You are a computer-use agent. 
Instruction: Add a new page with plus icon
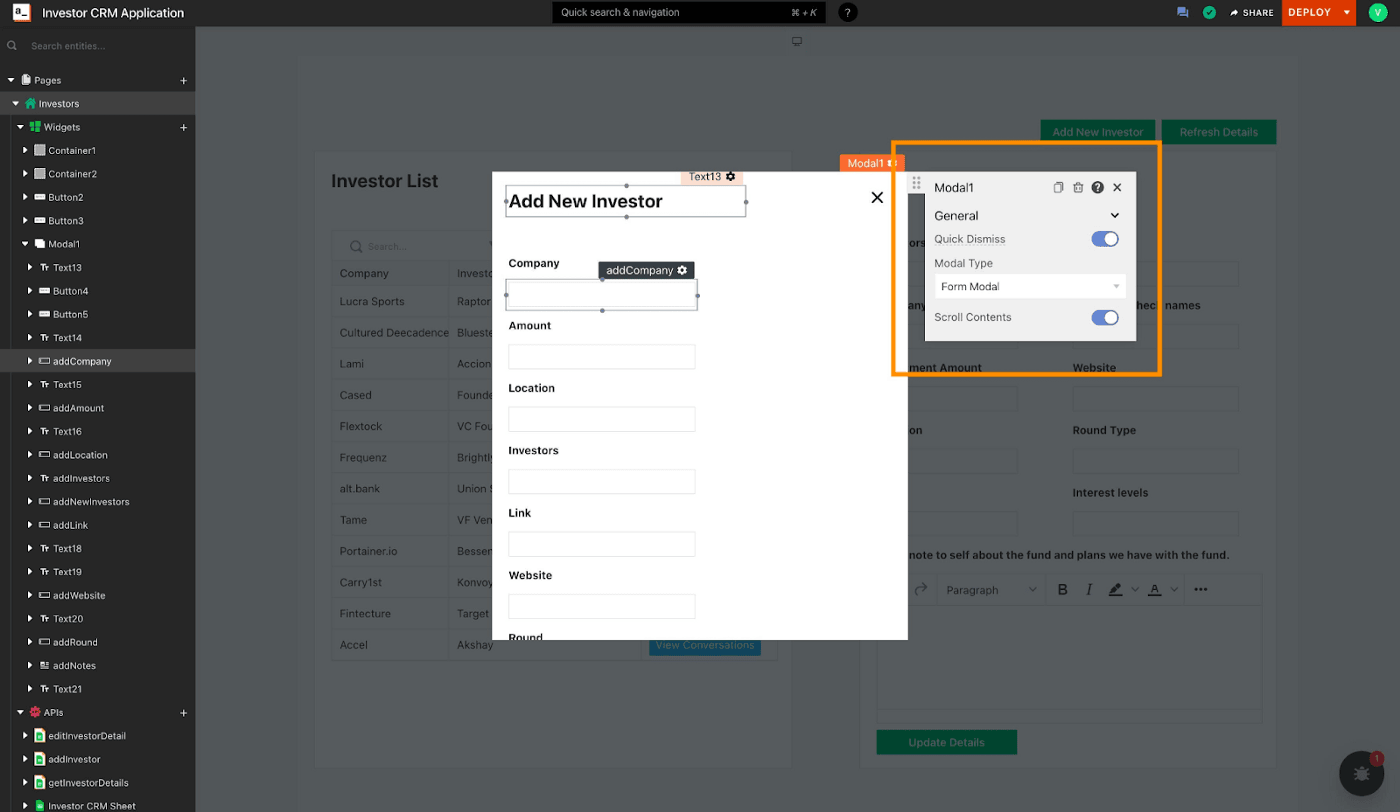(x=183, y=81)
